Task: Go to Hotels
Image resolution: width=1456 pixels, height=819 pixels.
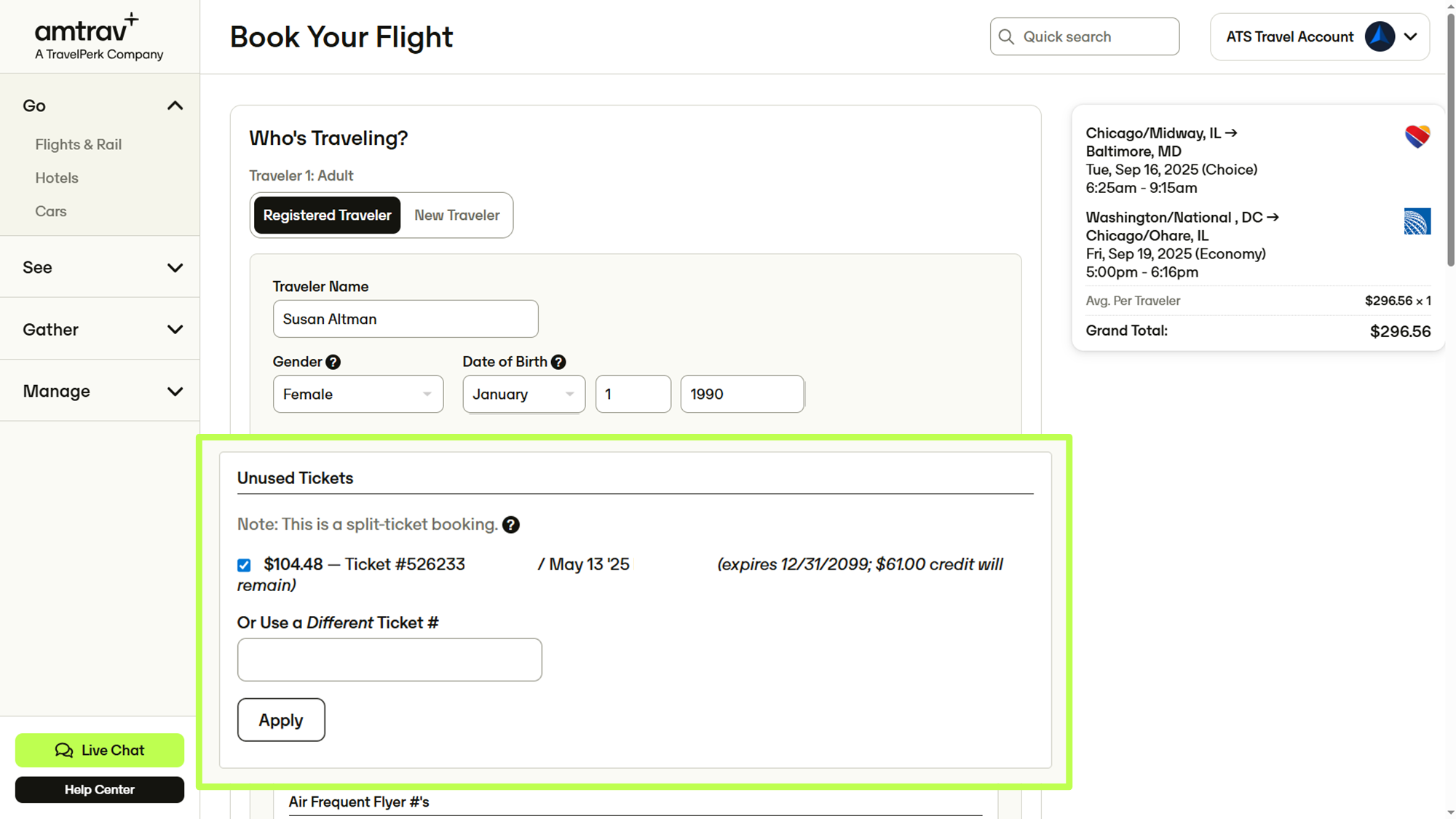Action: click(57, 178)
